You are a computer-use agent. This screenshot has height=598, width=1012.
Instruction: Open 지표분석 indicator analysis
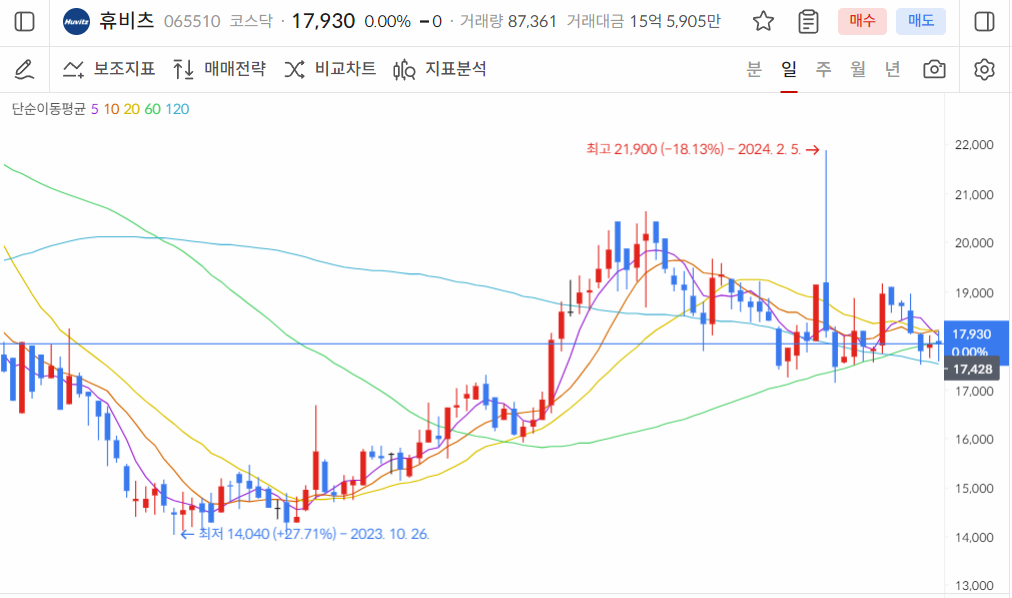click(x=440, y=69)
